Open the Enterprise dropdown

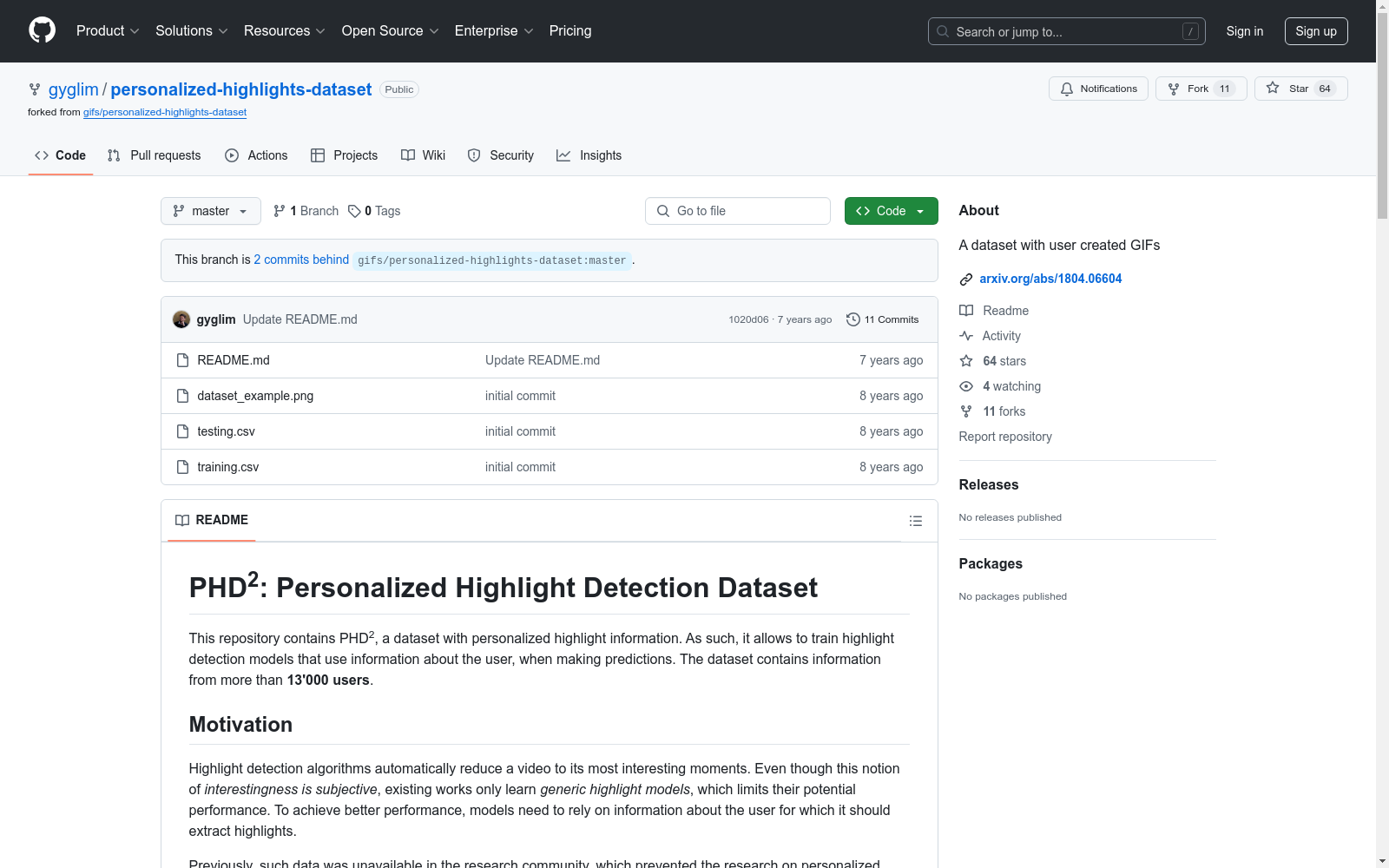pos(494,30)
